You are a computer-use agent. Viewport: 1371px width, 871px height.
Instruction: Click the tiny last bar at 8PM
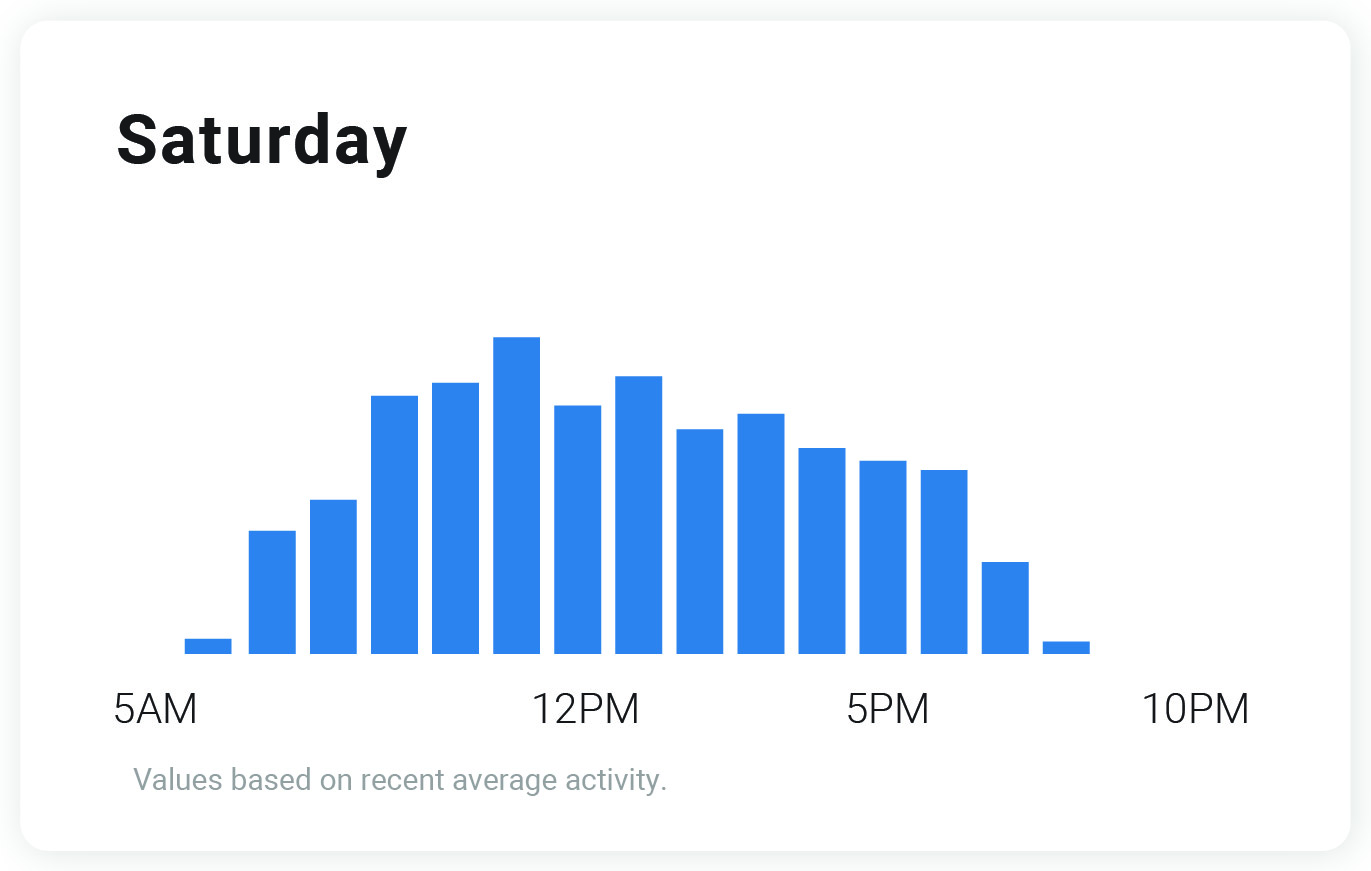[1066, 648]
